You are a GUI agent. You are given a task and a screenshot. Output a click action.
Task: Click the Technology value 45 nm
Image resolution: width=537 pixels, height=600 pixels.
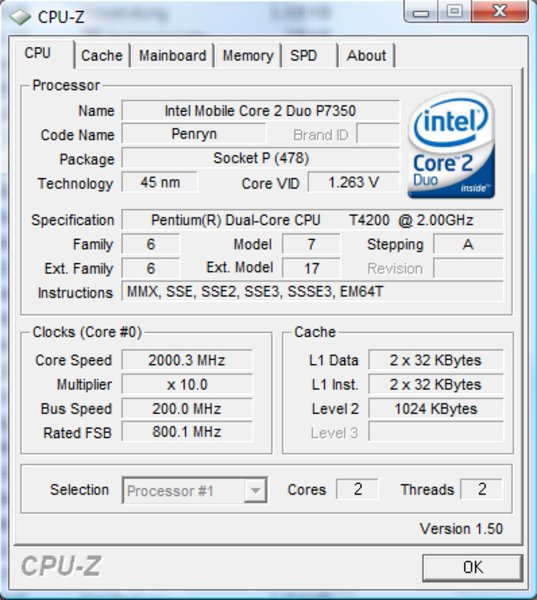160,182
